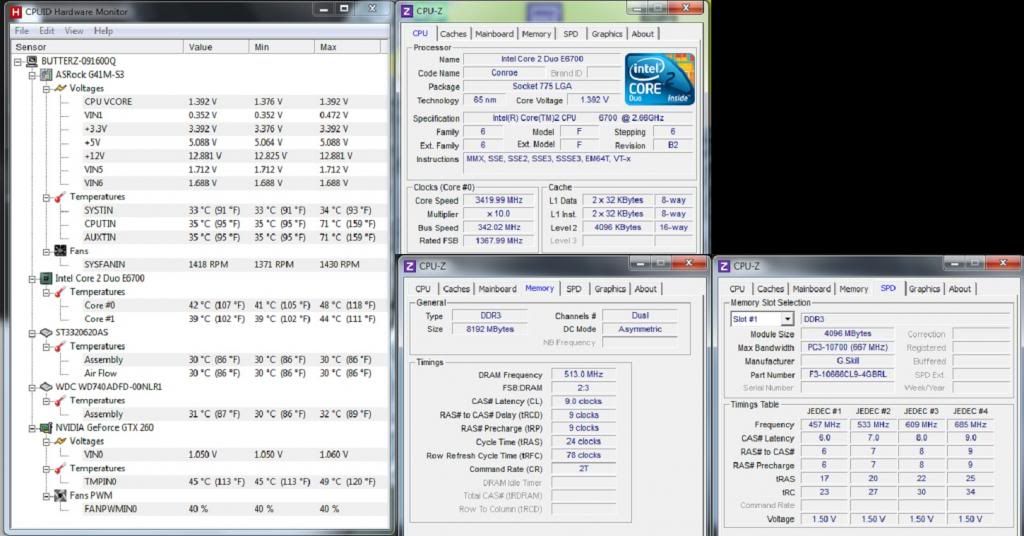Click the FSB:DRAM value 2:3
The width and height of the screenshot is (1024, 536).
point(583,388)
